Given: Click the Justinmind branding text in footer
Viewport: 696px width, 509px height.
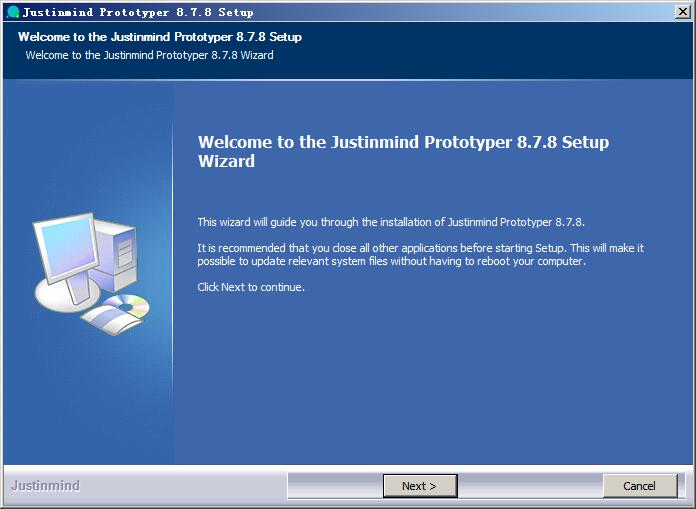Looking at the screenshot, I should (46, 485).
